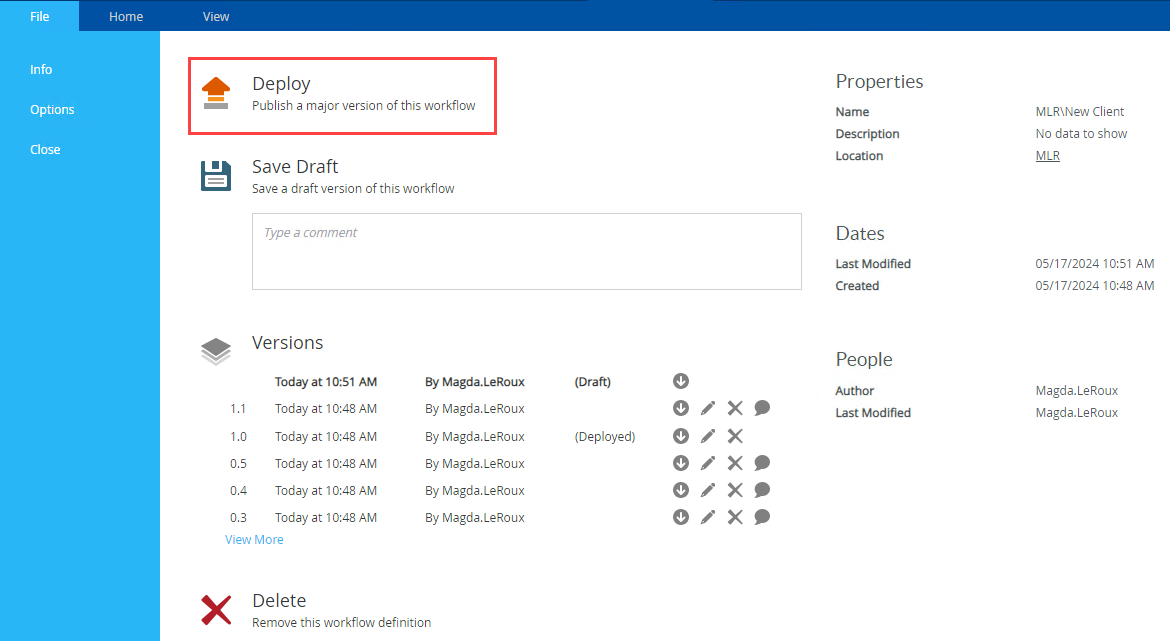Switch to the Home tab

[x=126, y=16]
